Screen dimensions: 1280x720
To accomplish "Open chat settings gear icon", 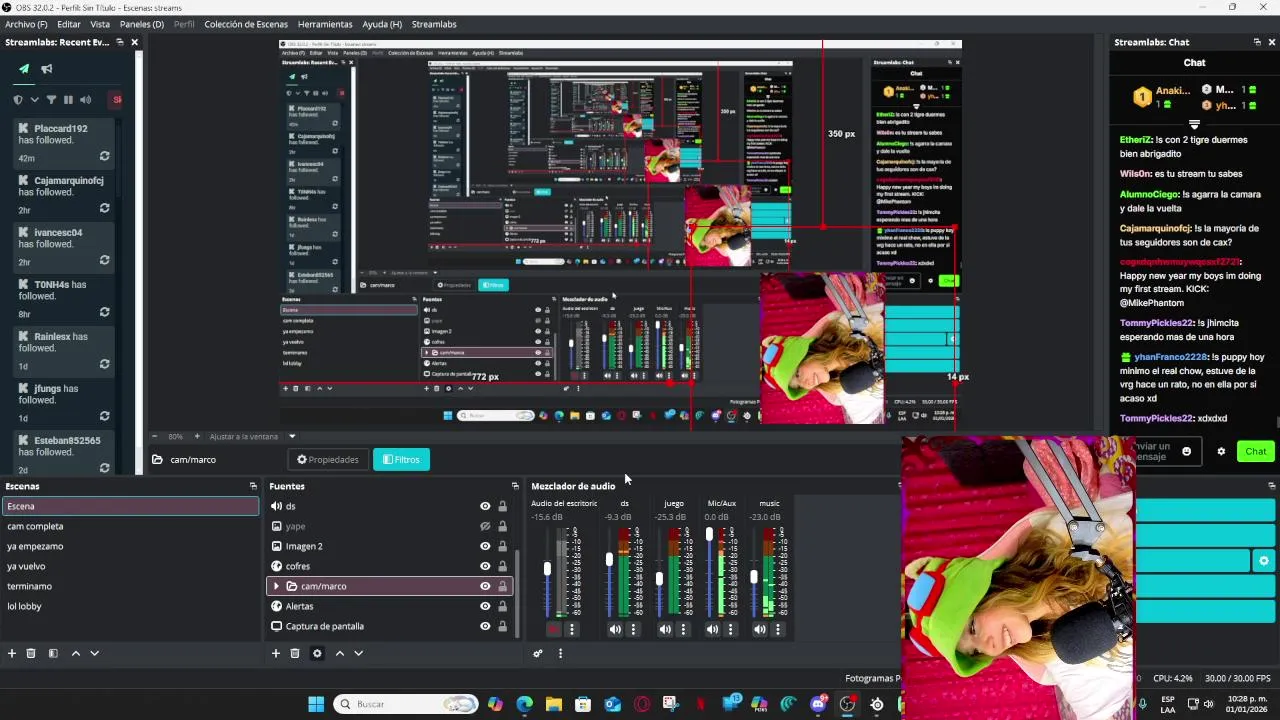I will [1221, 451].
